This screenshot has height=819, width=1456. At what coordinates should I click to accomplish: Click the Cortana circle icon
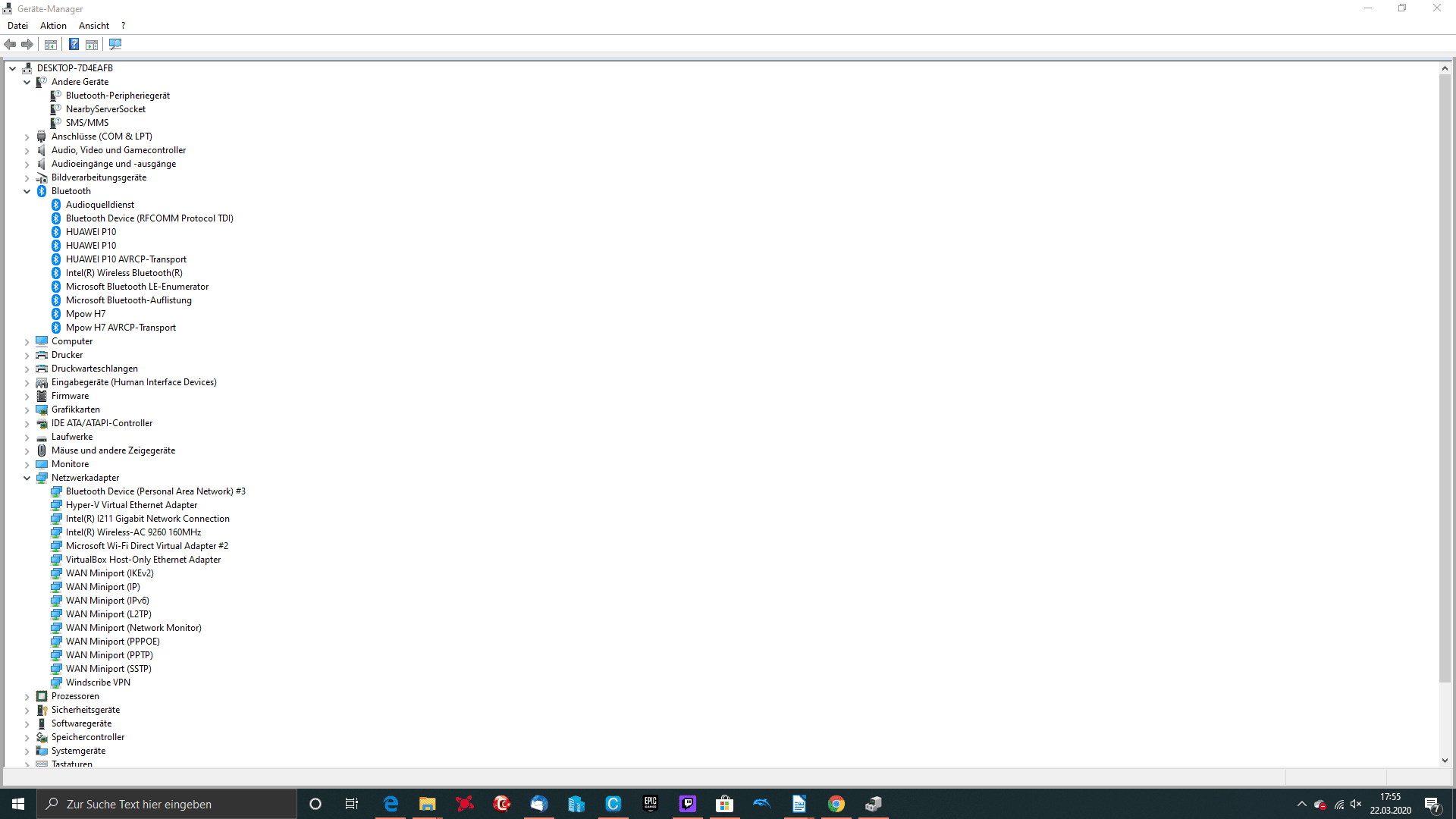pos(315,804)
